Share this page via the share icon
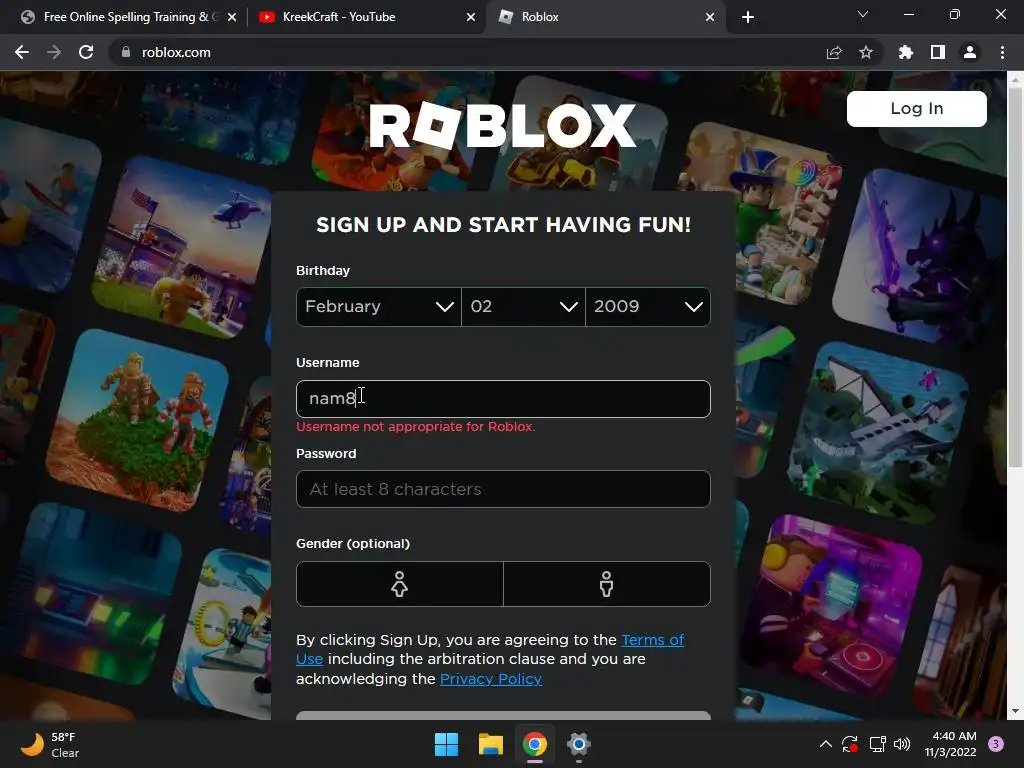Viewport: 1024px width, 768px height. coord(834,52)
